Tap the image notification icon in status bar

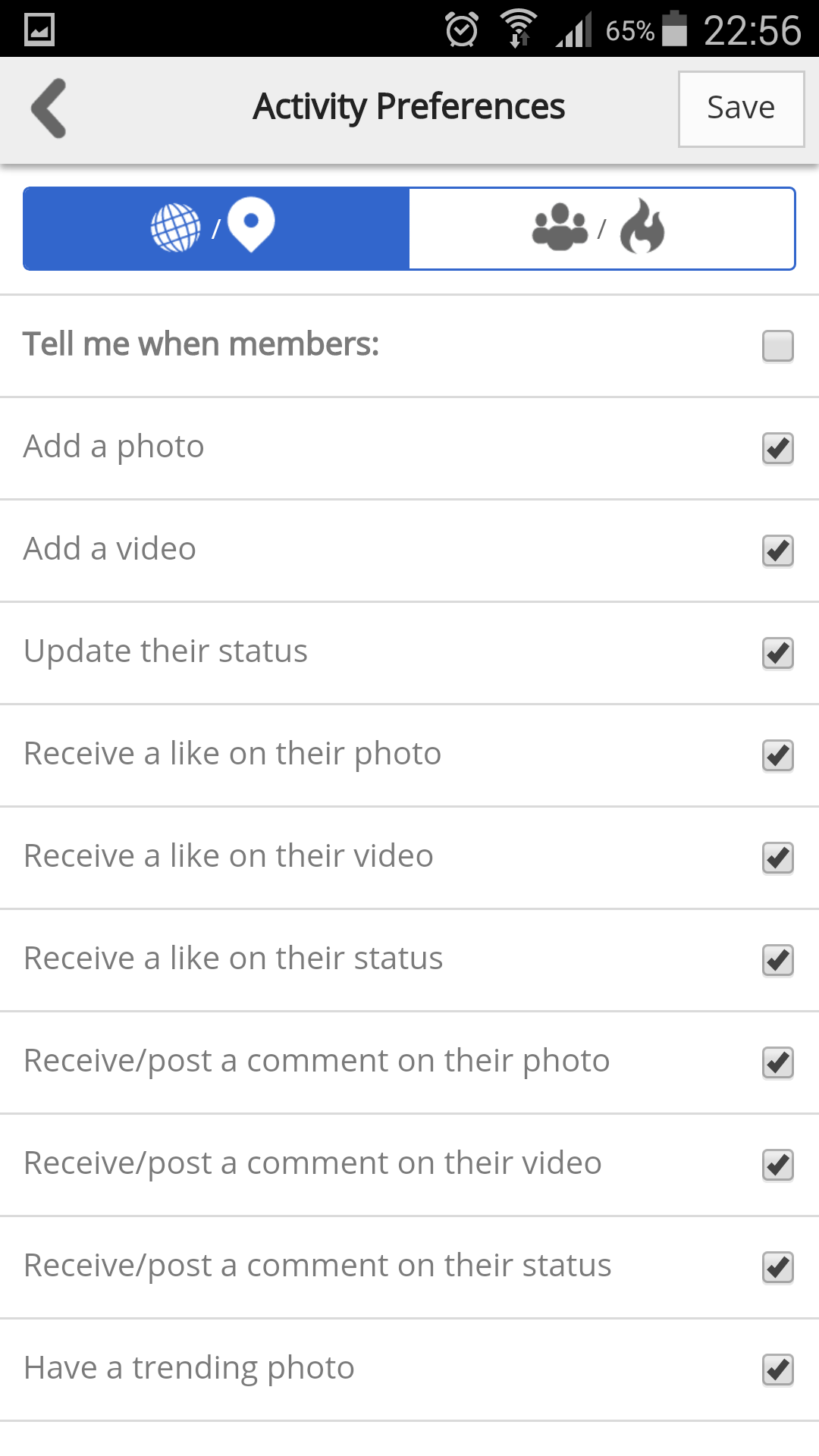[39, 30]
